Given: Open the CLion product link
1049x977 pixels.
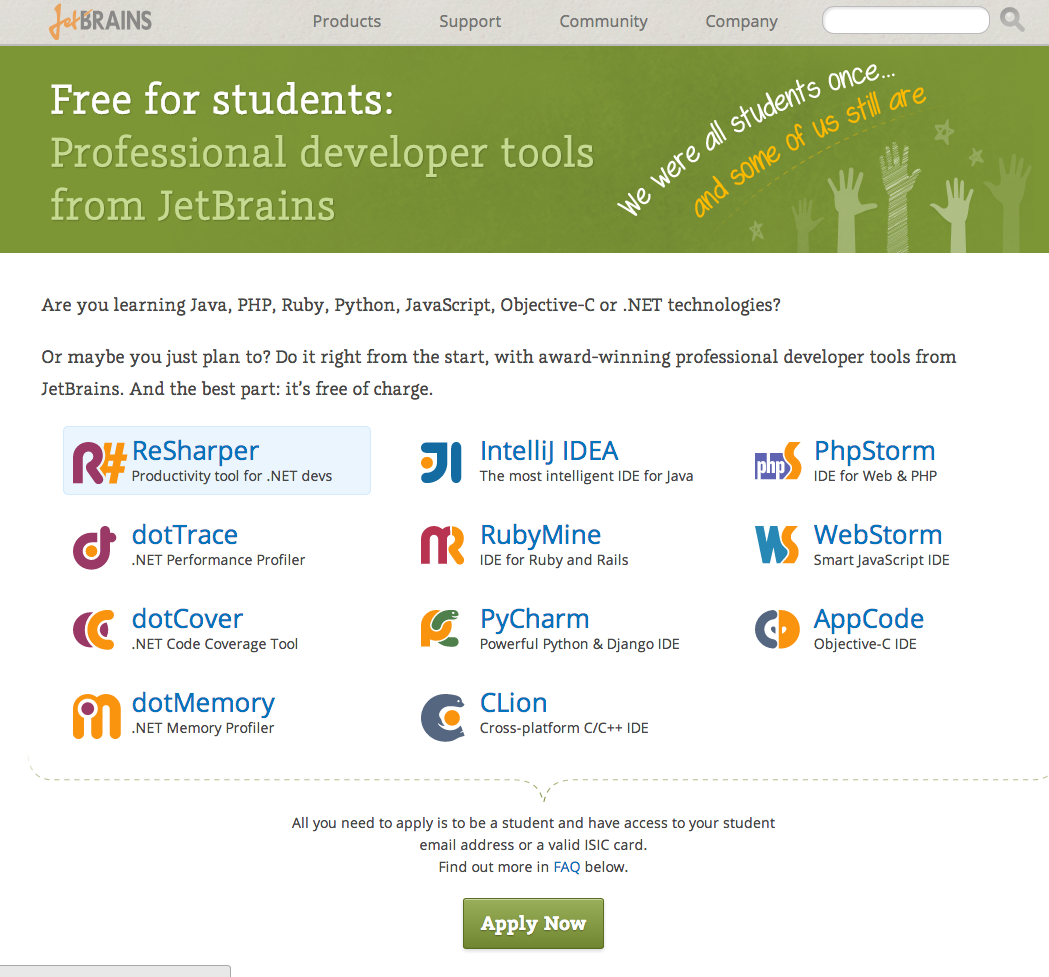Looking at the screenshot, I should click(514, 703).
